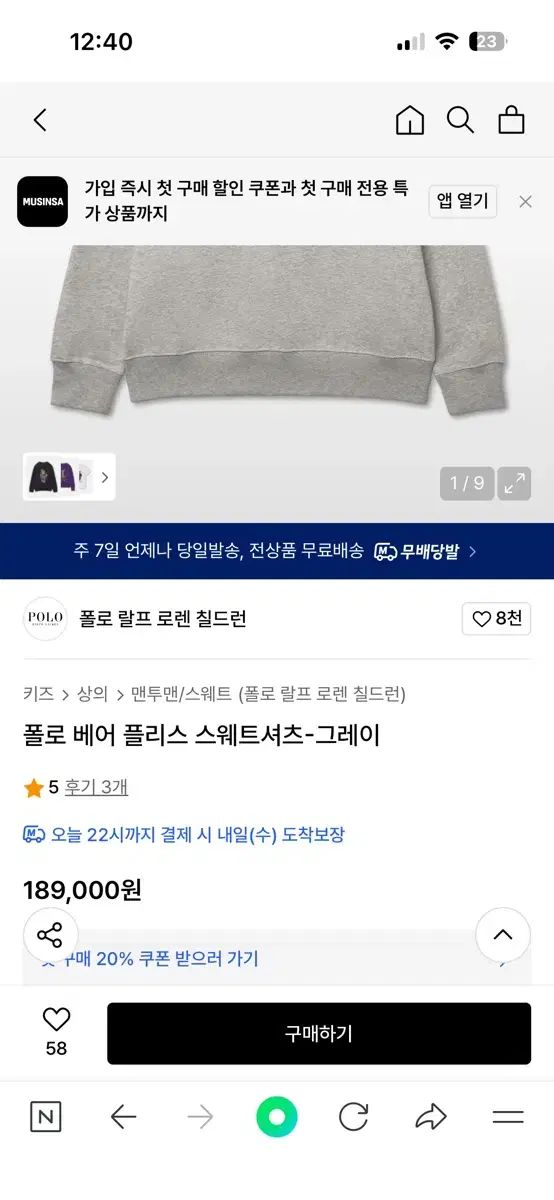Open the 무배당발 shipping banner arrow
The image size is (554, 1200).
[472, 551]
